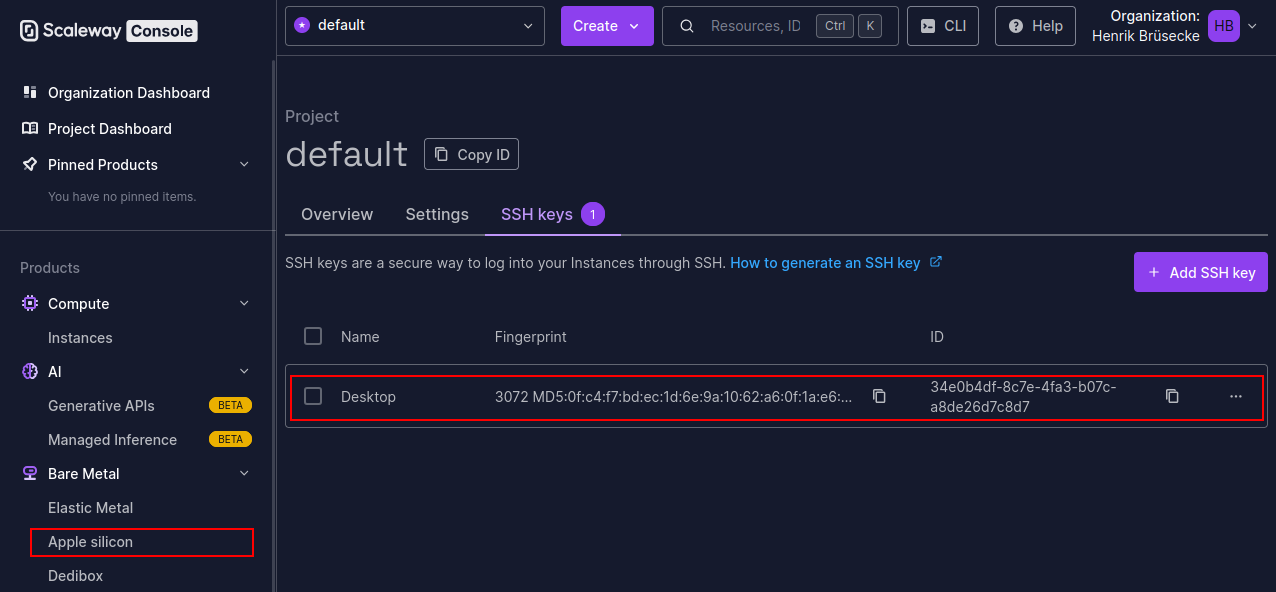Switch to the Overview tab
Image resolution: width=1276 pixels, height=592 pixels.
[337, 214]
